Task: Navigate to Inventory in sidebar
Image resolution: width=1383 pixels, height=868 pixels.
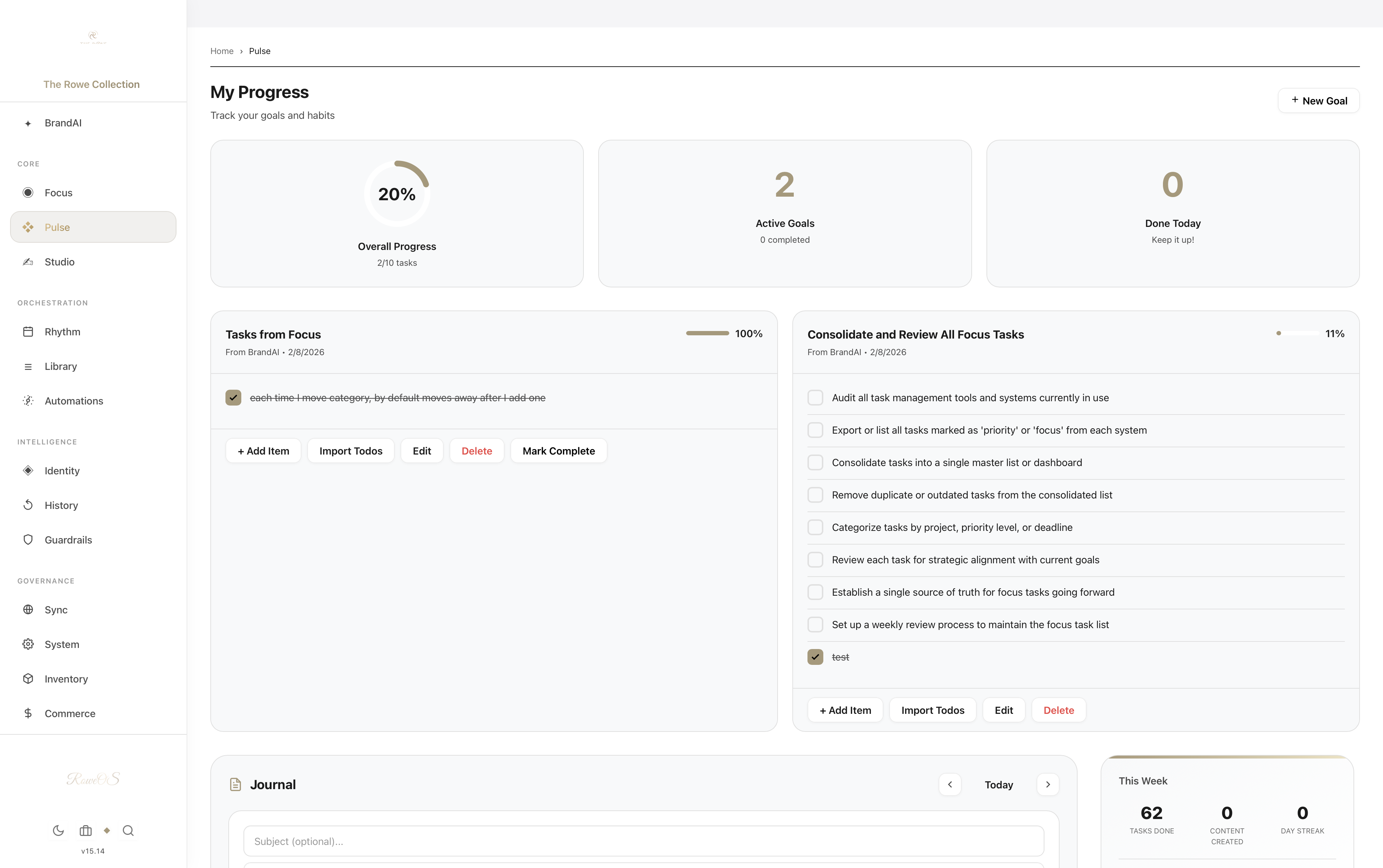Action: coord(66,679)
